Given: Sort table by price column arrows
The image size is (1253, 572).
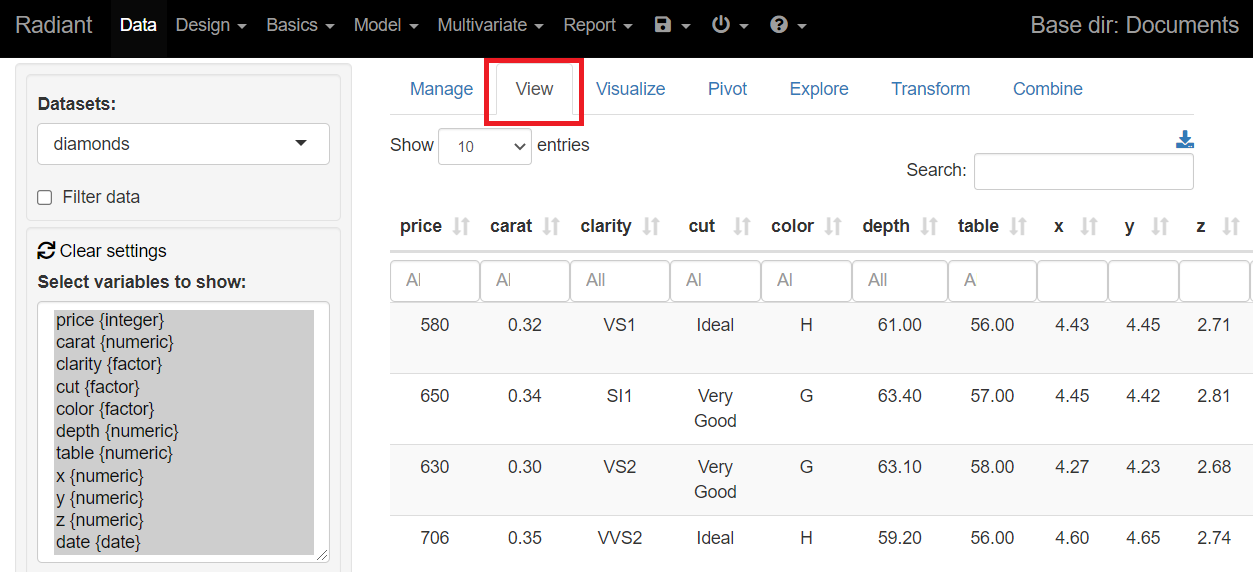Looking at the screenshot, I should click(x=461, y=227).
